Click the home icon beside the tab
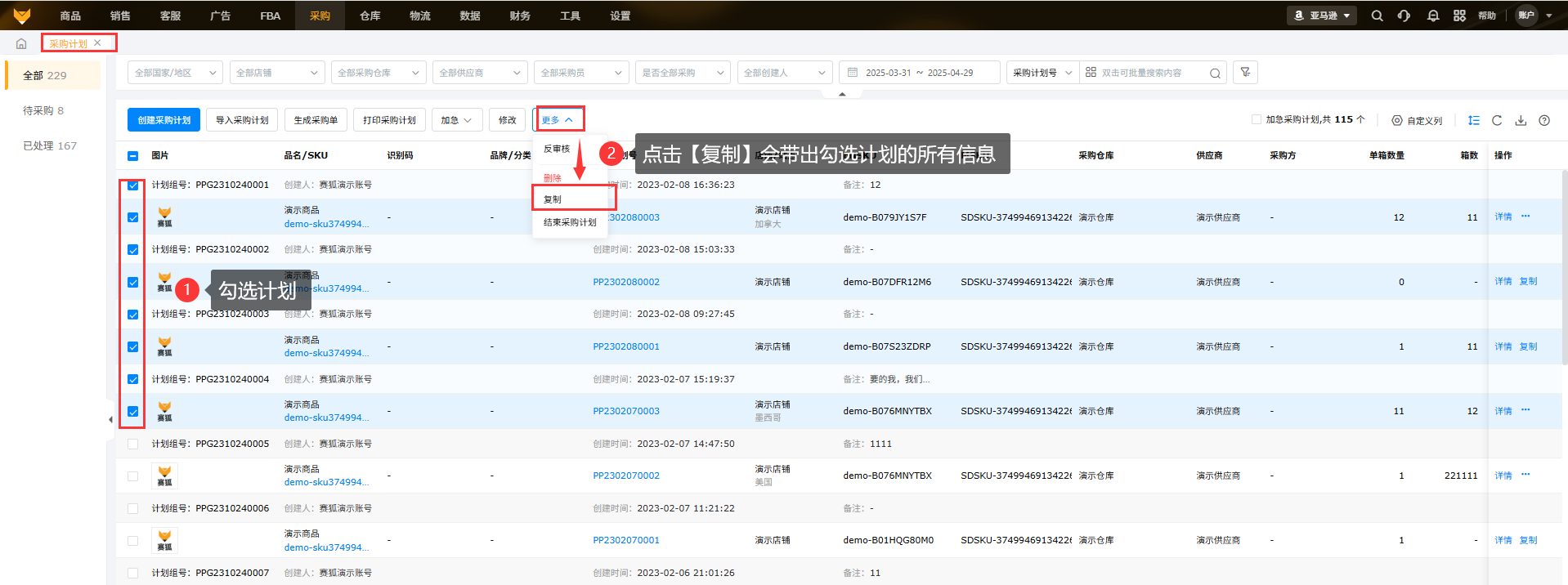Image resolution: width=1568 pixels, height=585 pixels. tap(21, 43)
